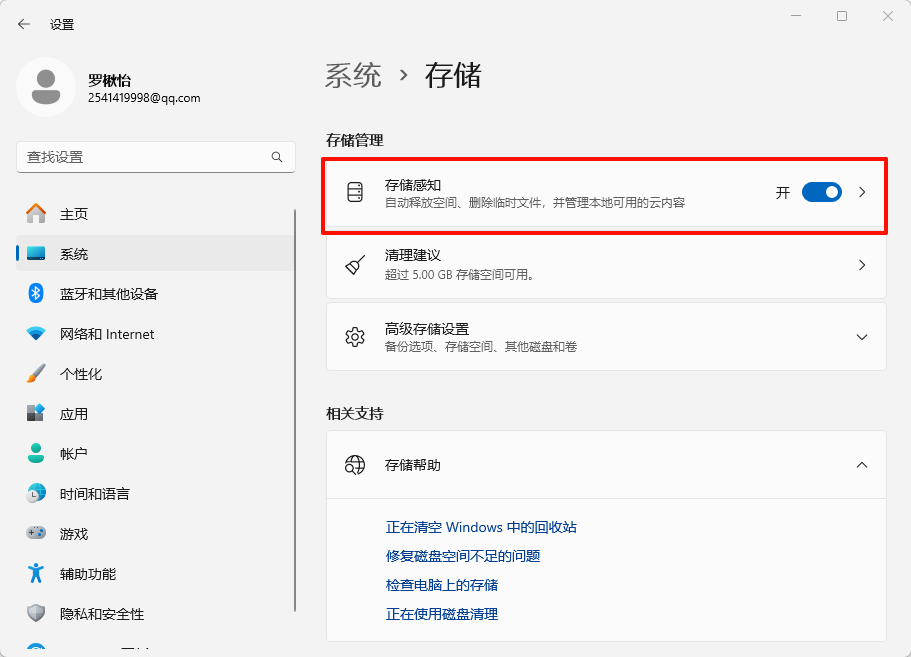Click the 查找设置 search box
The image size is (911, 657).
tap(155, 157)
